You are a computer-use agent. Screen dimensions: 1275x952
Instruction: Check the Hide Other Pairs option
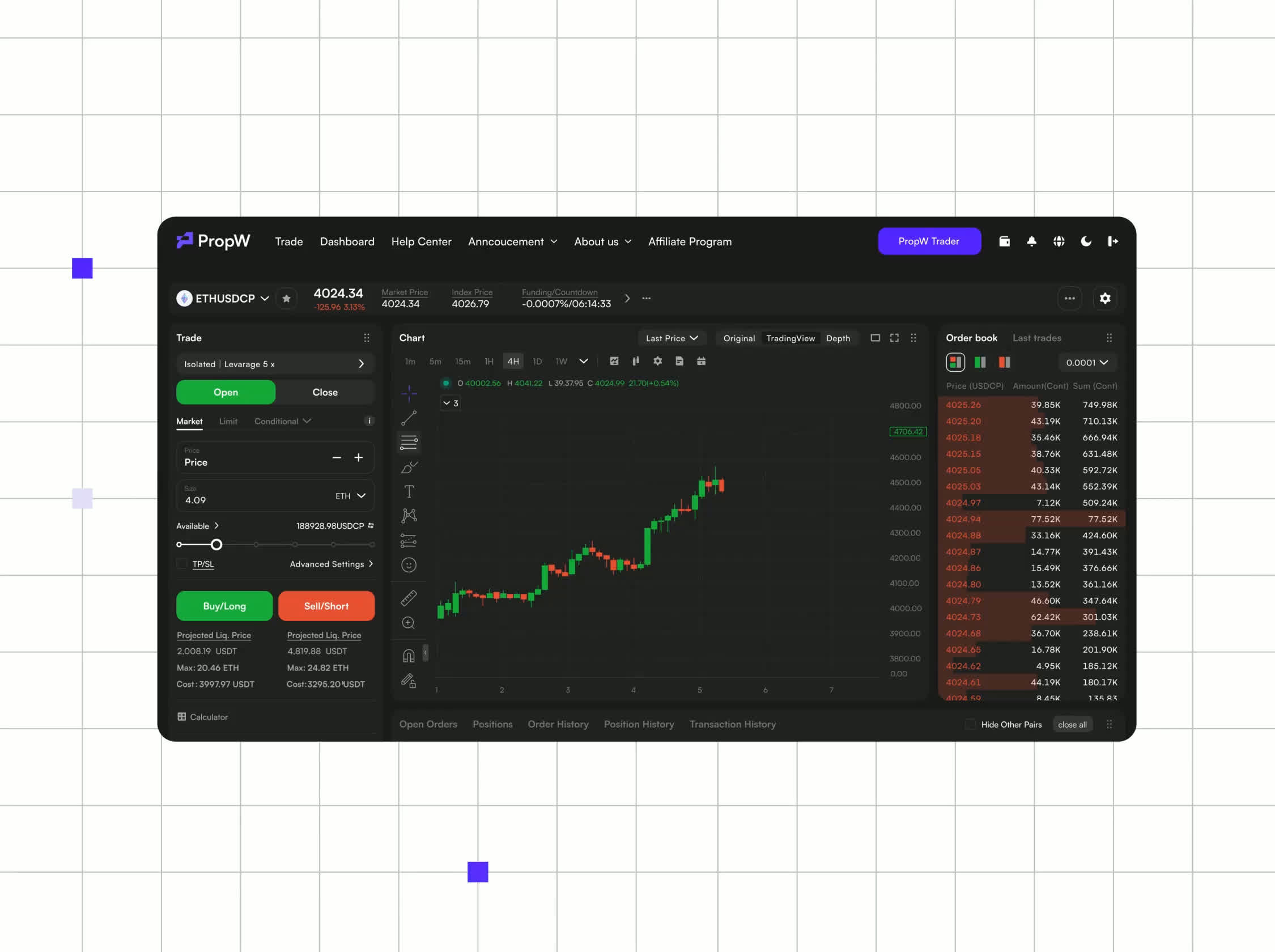pyautogui.click(x=970, y=724)
